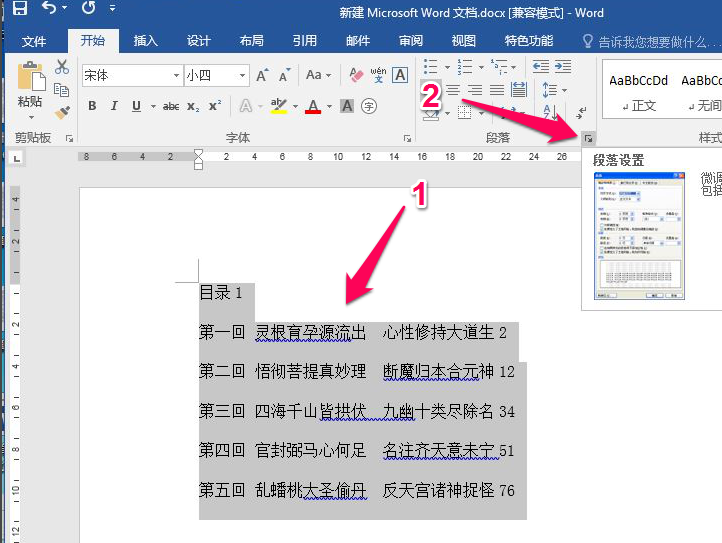
Task: Click the Borders grid icon
Action: pyautogui.click(x=464, y=112)
